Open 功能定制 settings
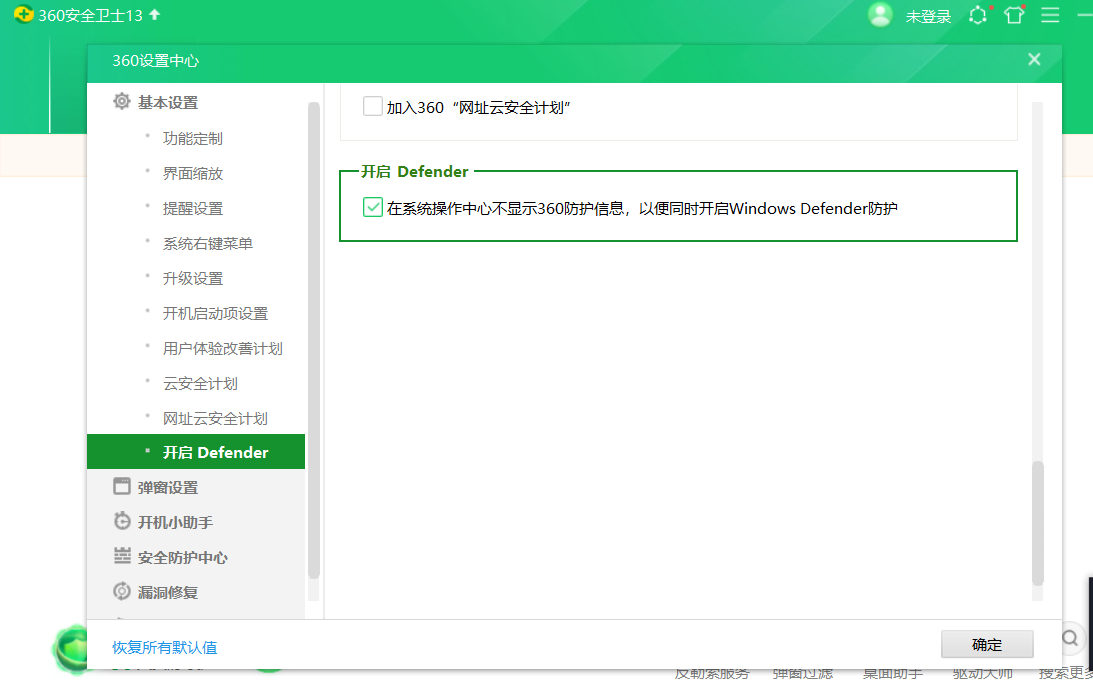The width and height of the screenshot is (1093, 696). pyautogui.click(x=193, y=139)
